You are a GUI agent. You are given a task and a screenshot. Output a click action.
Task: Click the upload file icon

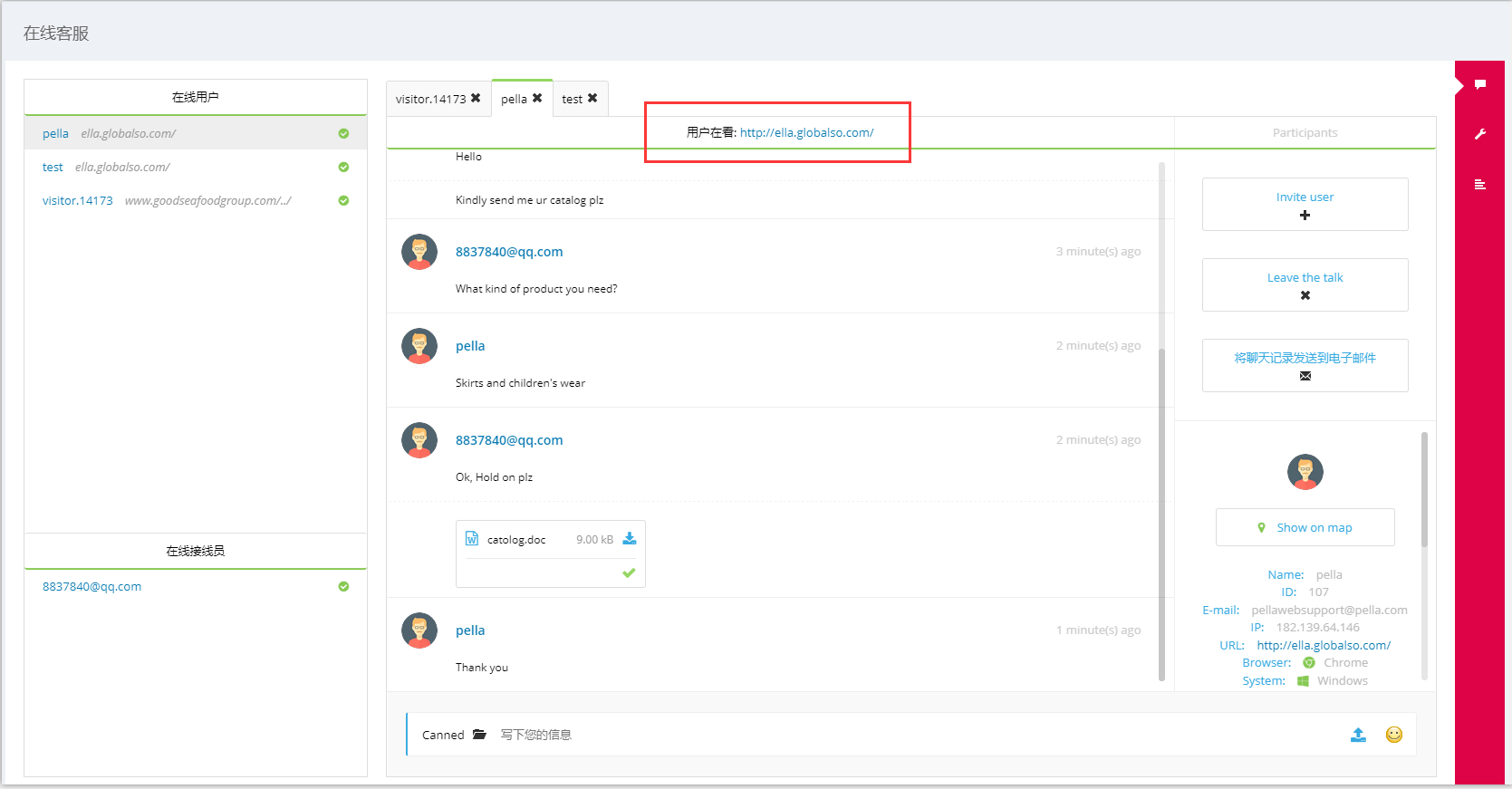click(1358, 735)
